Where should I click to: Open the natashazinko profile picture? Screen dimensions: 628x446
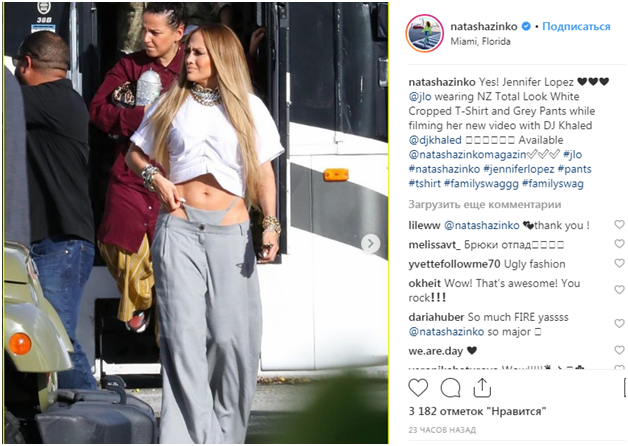coord(425,33)
